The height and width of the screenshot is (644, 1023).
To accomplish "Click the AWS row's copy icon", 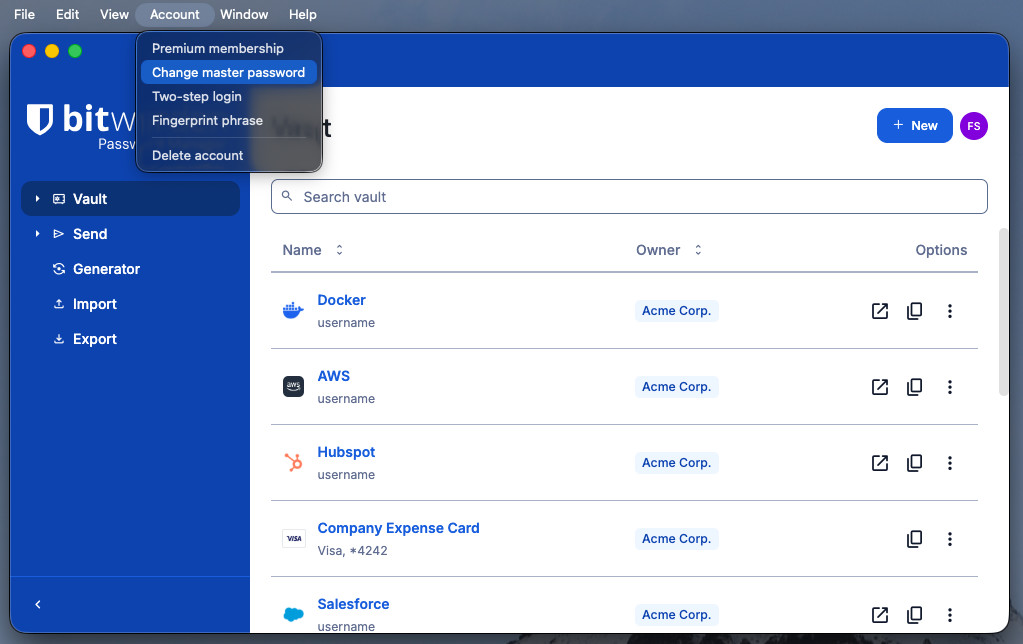I will tap(915, 387).
